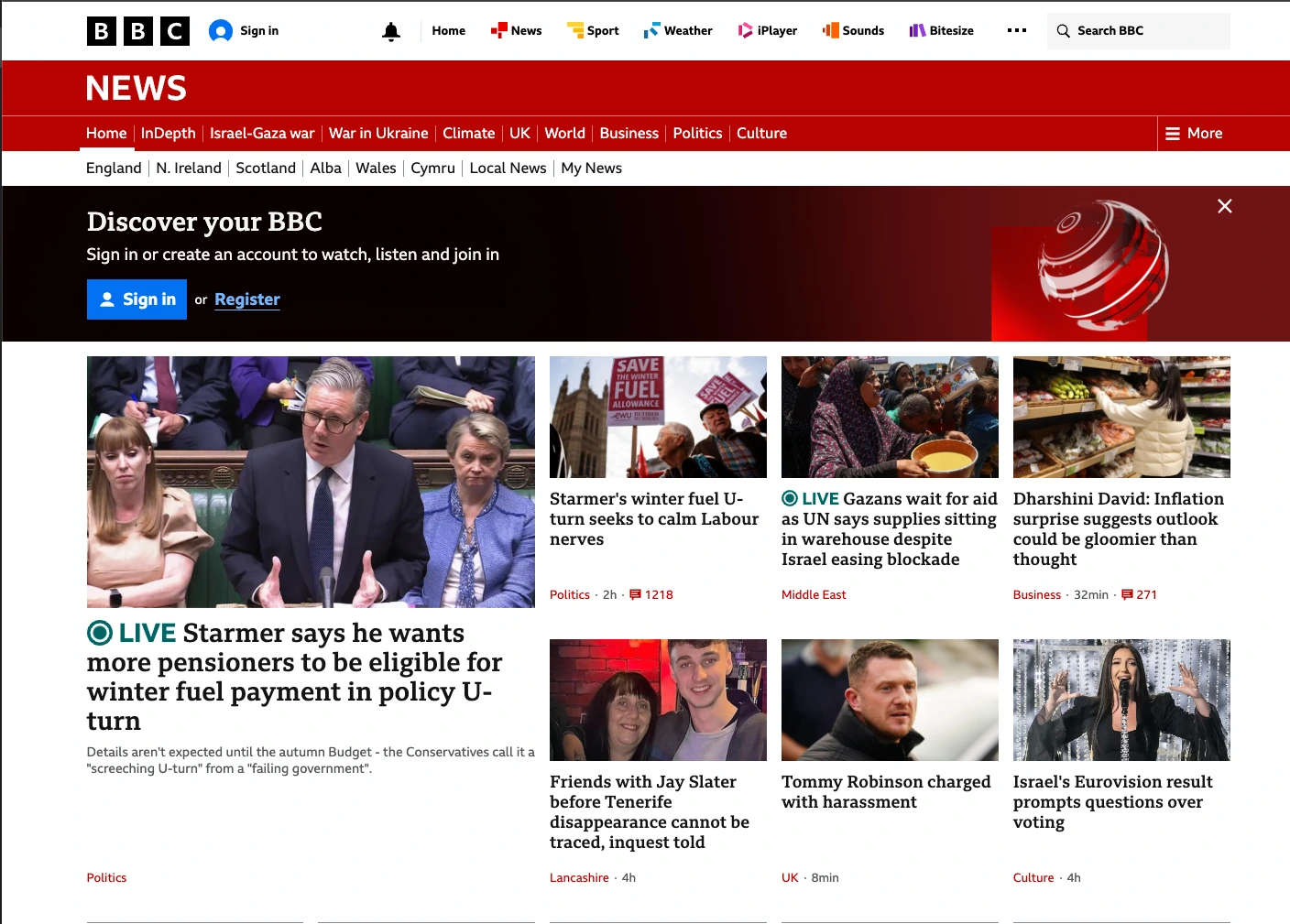Image resolution: width=1290 pixels, height=924 pixels.
Task: Open the Gaza aid queue thumbnail
Action: coord(890,417)
